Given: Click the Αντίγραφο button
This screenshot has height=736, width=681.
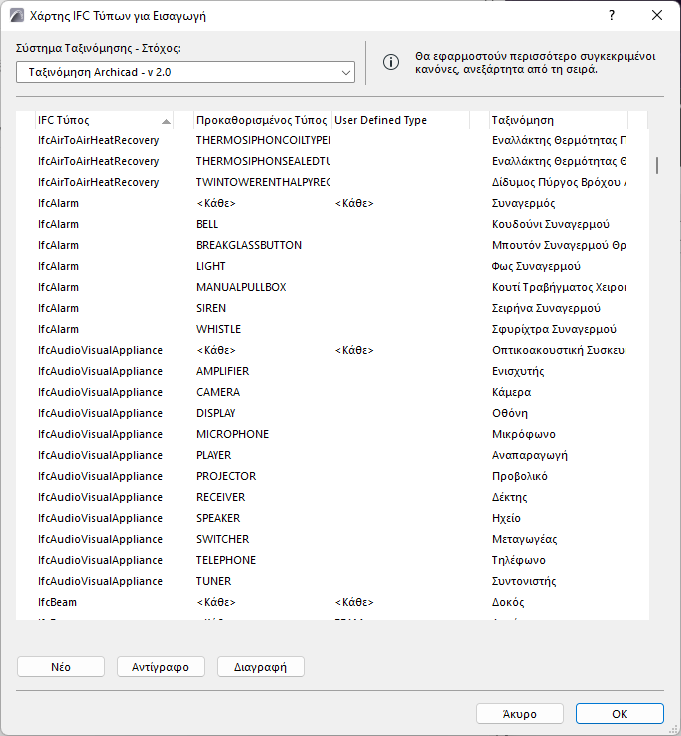Looking at the screenshot, I should click(161, 667).
